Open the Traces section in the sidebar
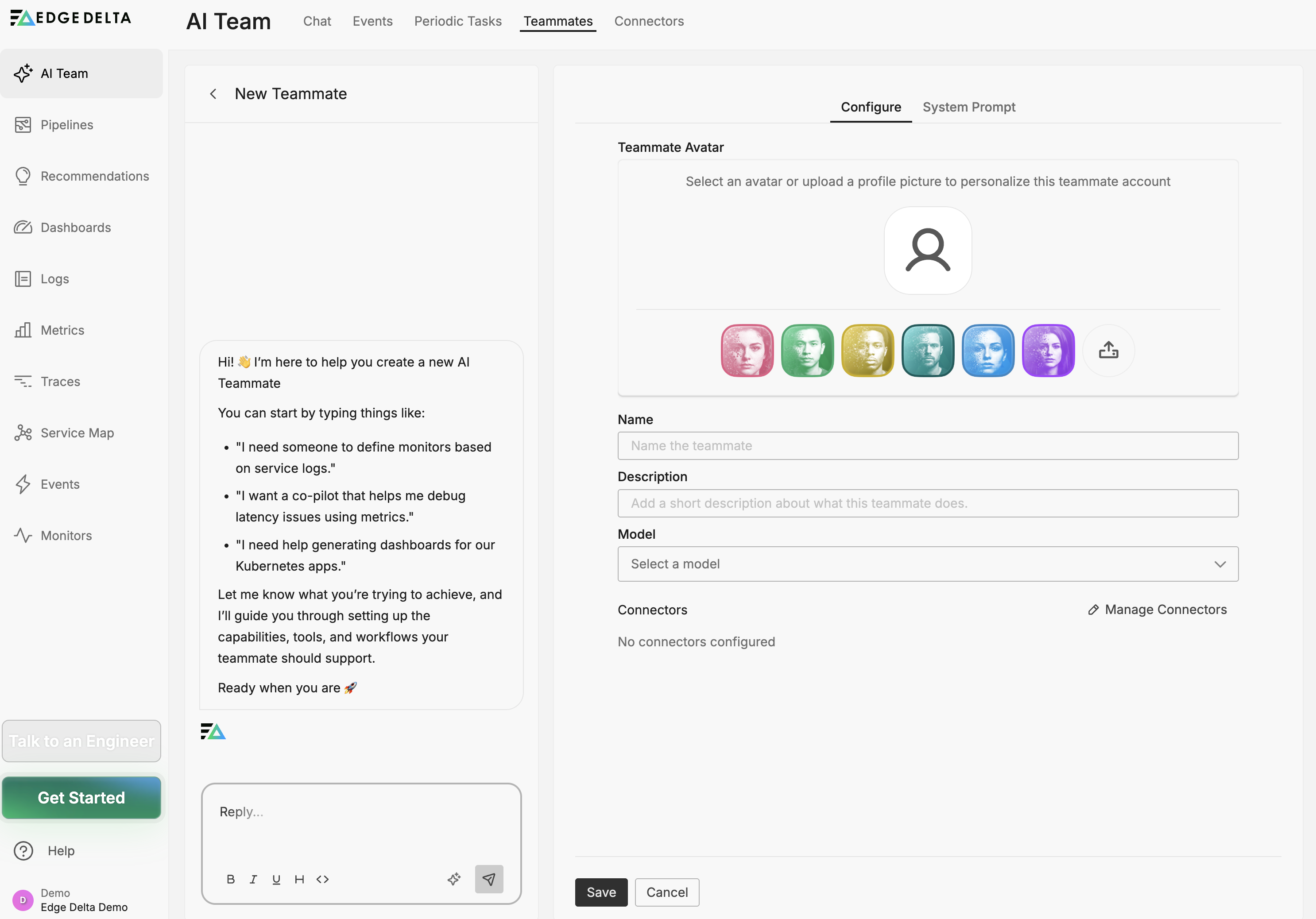 pyautogui.click(x=60, y=382)
